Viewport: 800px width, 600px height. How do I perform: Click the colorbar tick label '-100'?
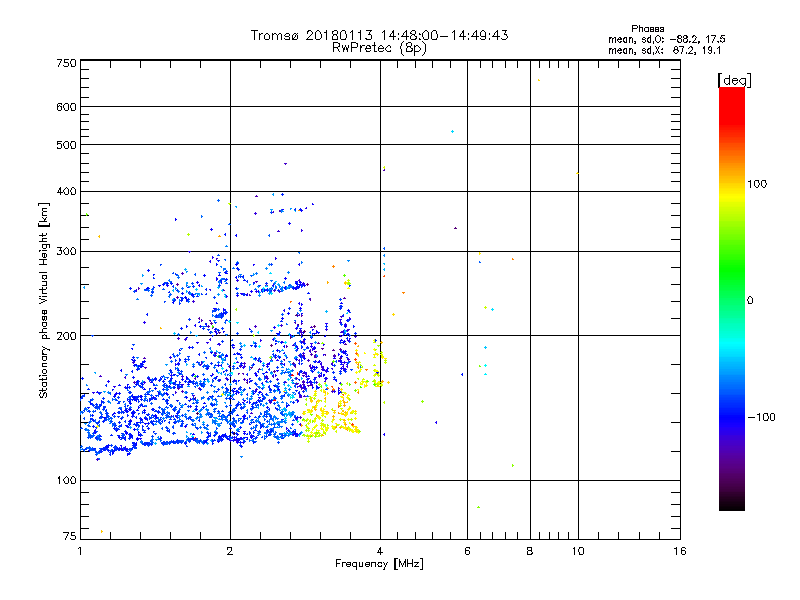761,417
